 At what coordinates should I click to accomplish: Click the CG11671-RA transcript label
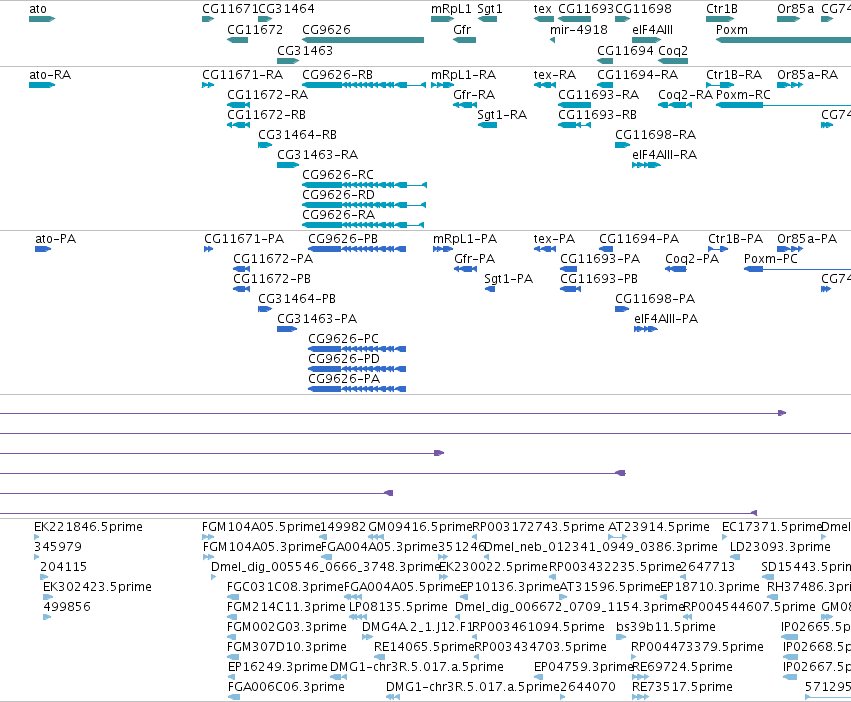pyautogui.click(x=242, y=74)
